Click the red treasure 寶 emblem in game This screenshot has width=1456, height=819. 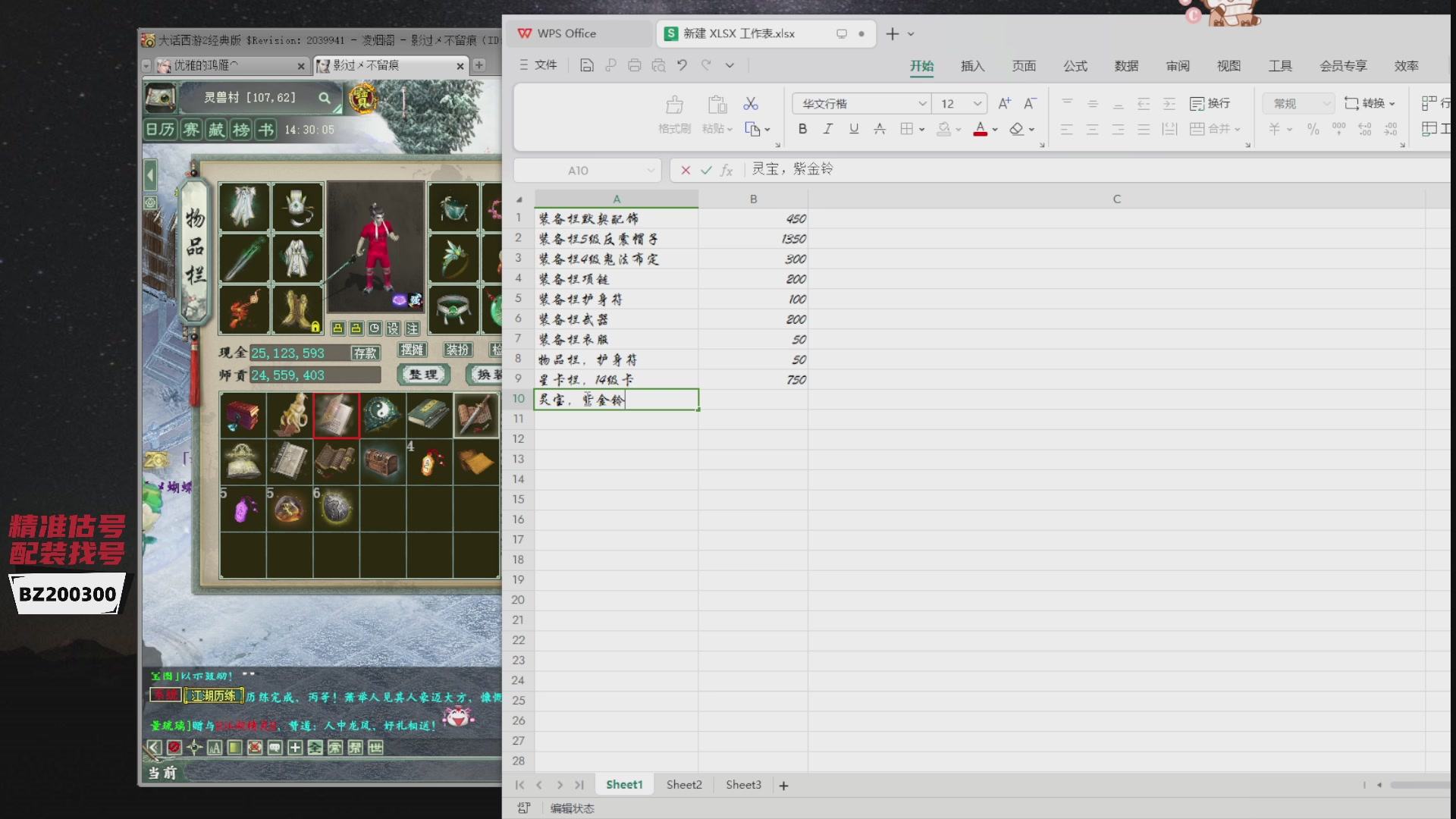[363, 99]
